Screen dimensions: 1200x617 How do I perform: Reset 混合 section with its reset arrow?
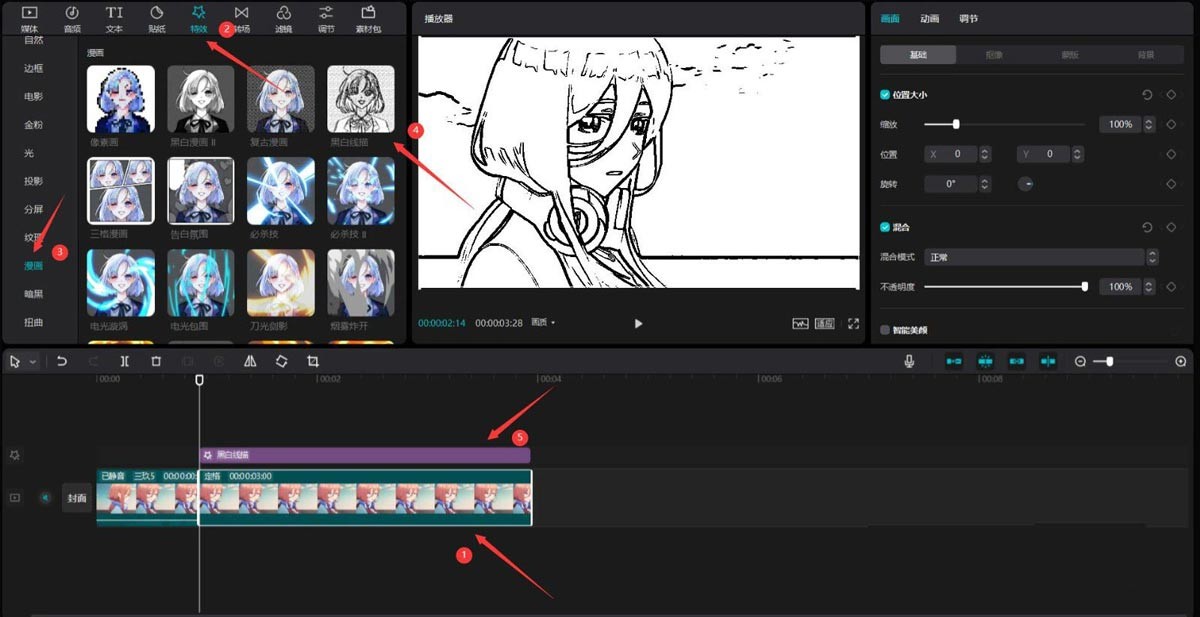pyautogui.click(x=1147, y=228)
